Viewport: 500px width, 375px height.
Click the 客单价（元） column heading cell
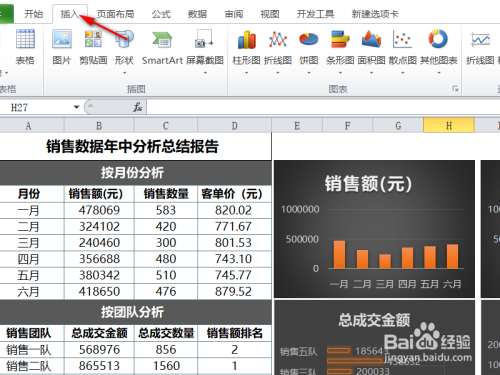[234, 194]
